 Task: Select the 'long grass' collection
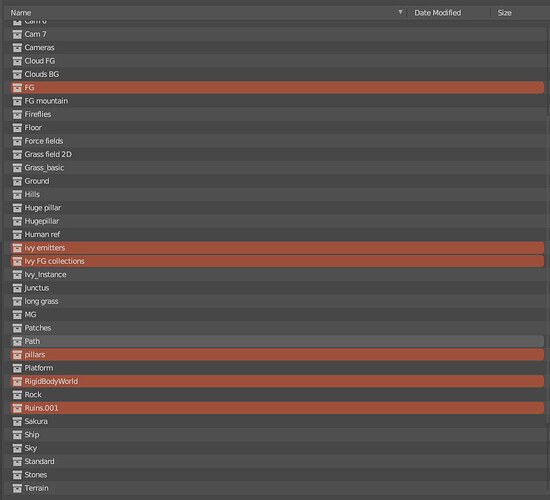tap(277, 301)
